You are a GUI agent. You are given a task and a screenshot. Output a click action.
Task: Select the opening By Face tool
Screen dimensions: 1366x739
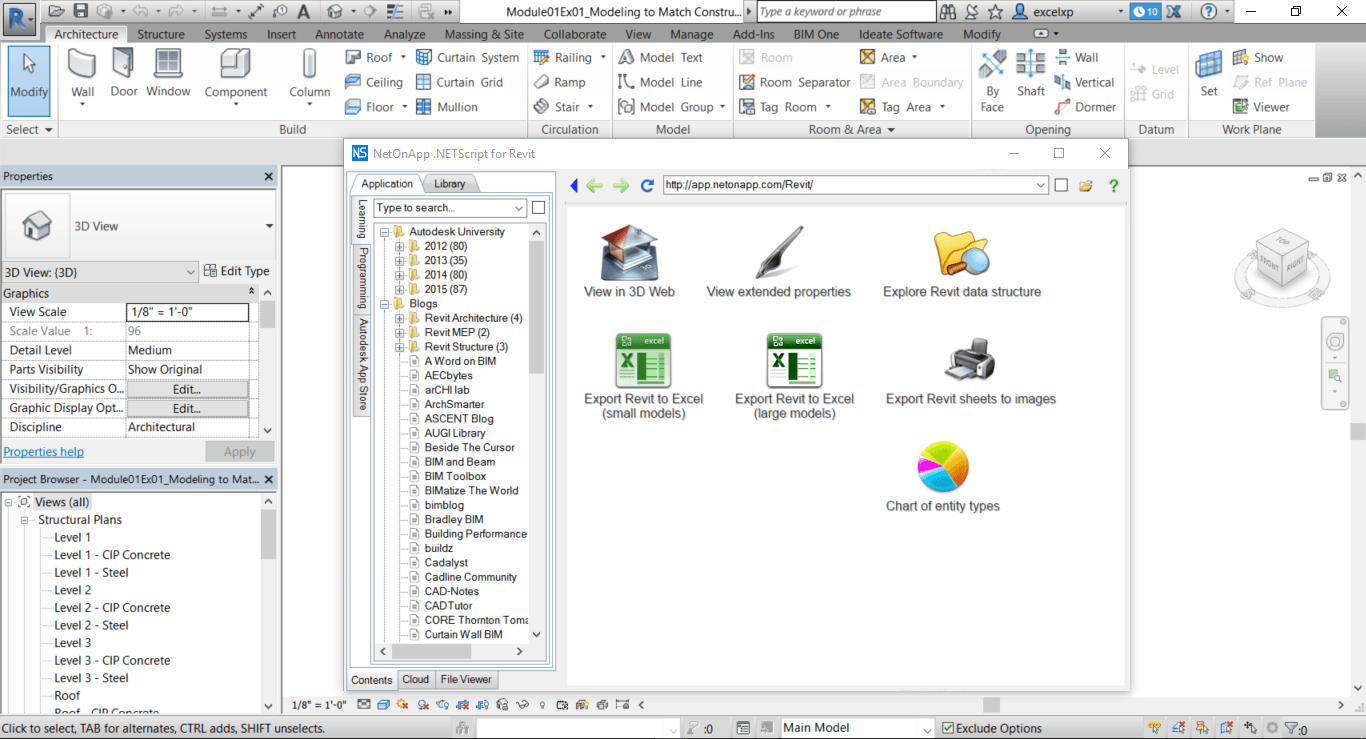click(x=992, y=80)
